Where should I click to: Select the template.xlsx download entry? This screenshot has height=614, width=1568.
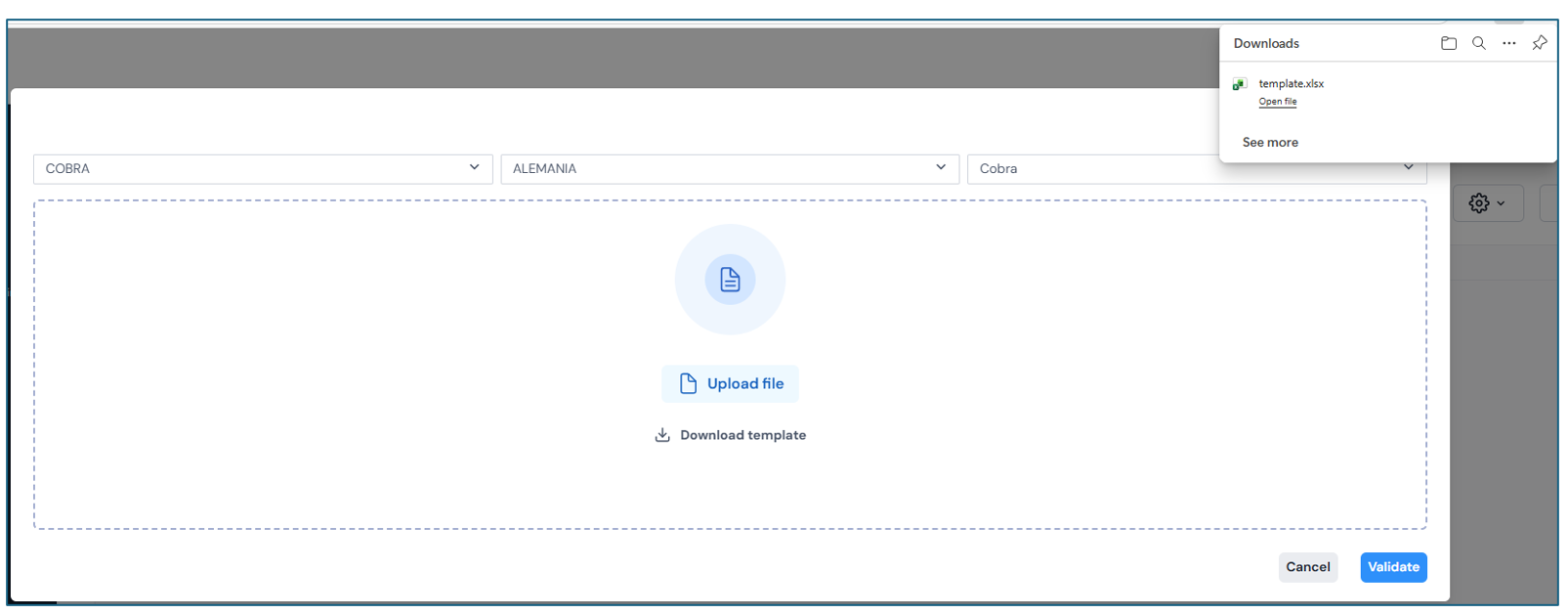tap(1291, 84)
